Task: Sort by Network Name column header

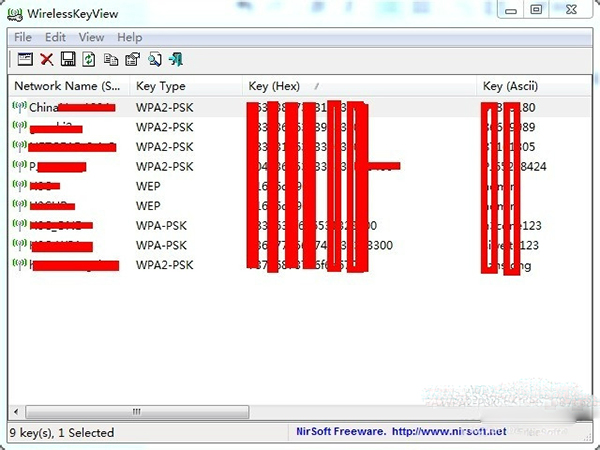Action: [69, 86]
